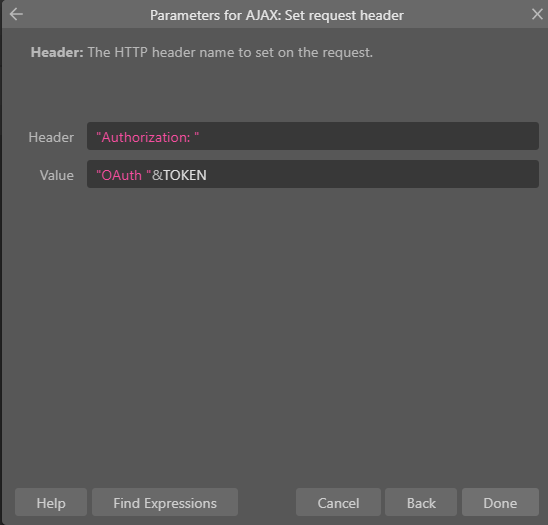
Task: Confirm parameters with the Done button
Action: pyautogui.click(x=500, y=502)
